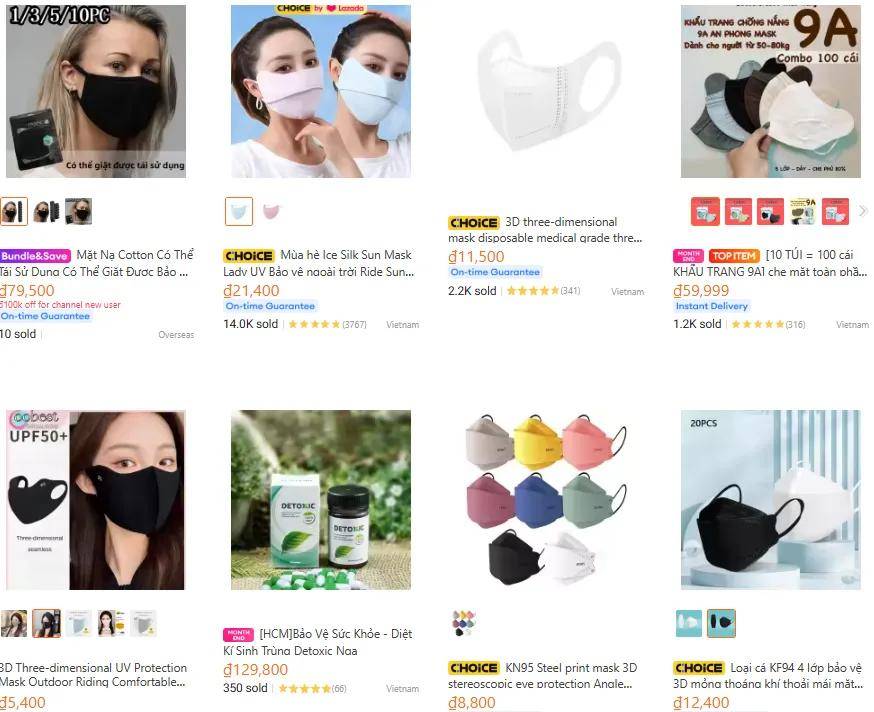Click Instant Delivery tag on 9A mask

[x=712, y=306]
